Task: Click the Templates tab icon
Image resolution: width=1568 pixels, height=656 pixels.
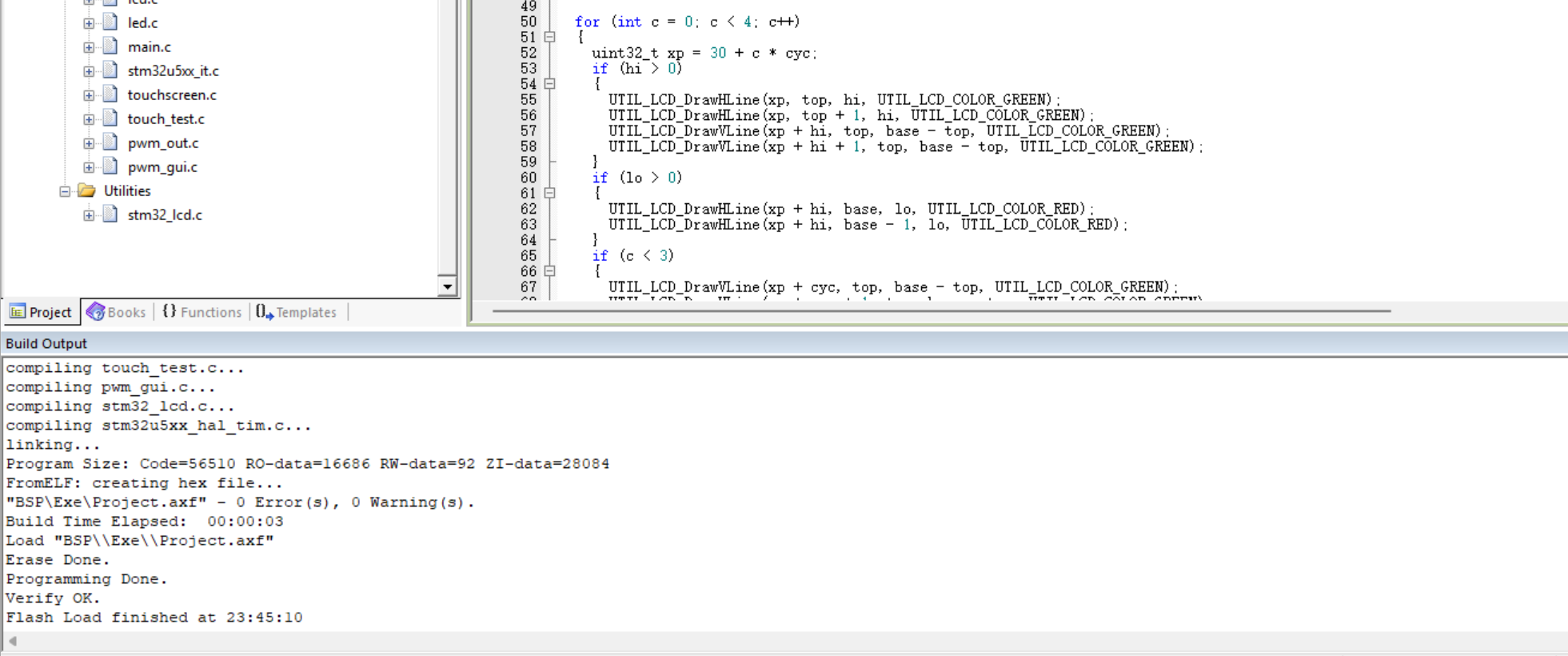Action: [265, 312]
